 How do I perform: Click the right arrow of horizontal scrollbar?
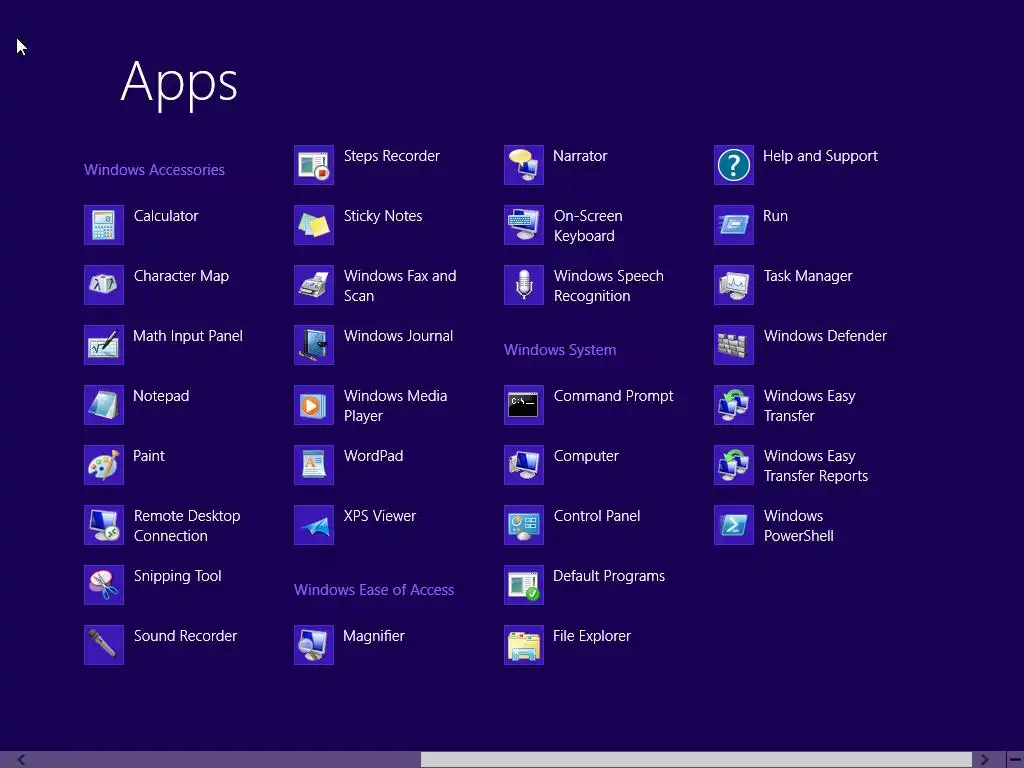[984, 760]
